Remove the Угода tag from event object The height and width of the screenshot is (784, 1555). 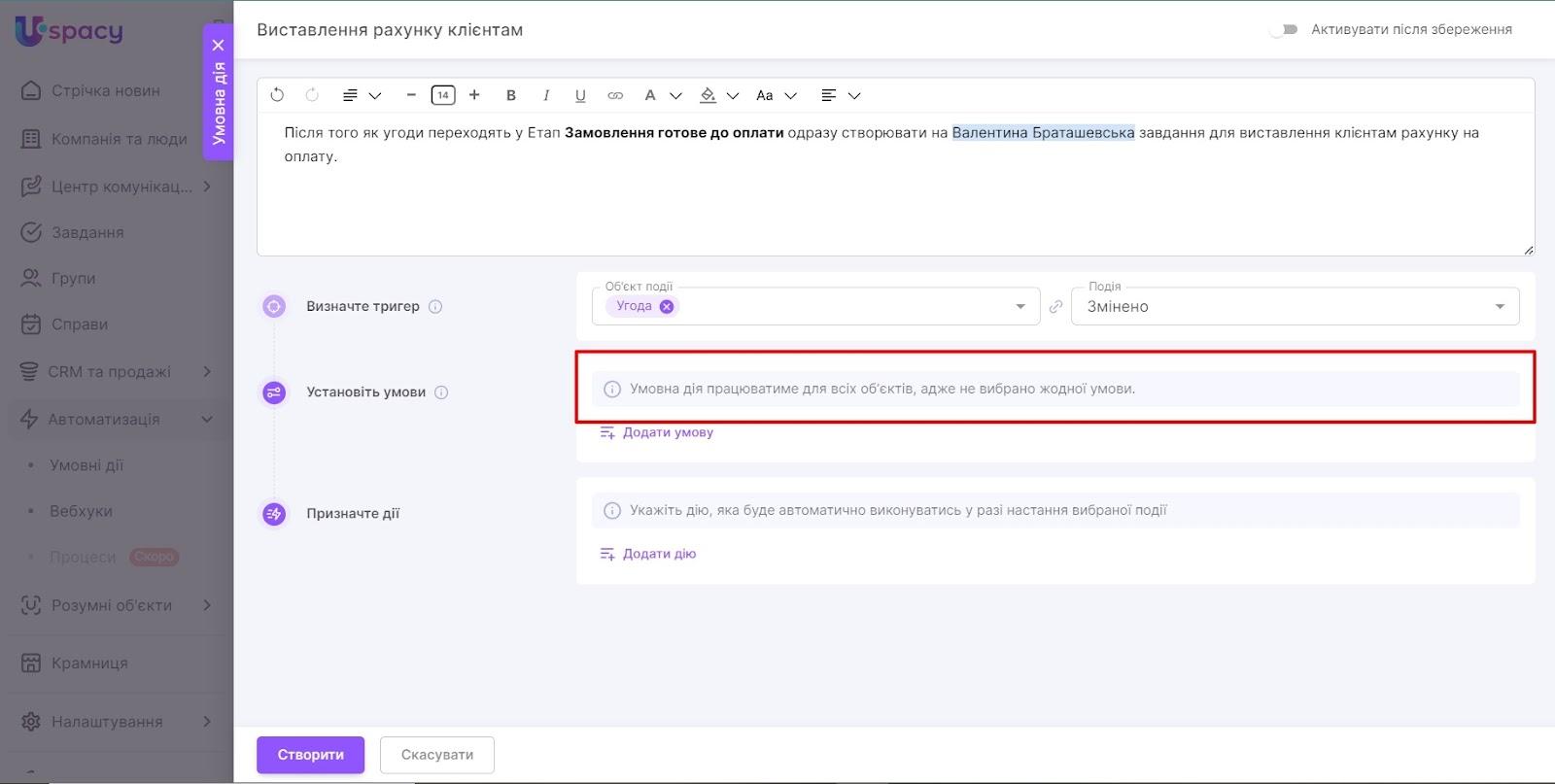[667, 306]
